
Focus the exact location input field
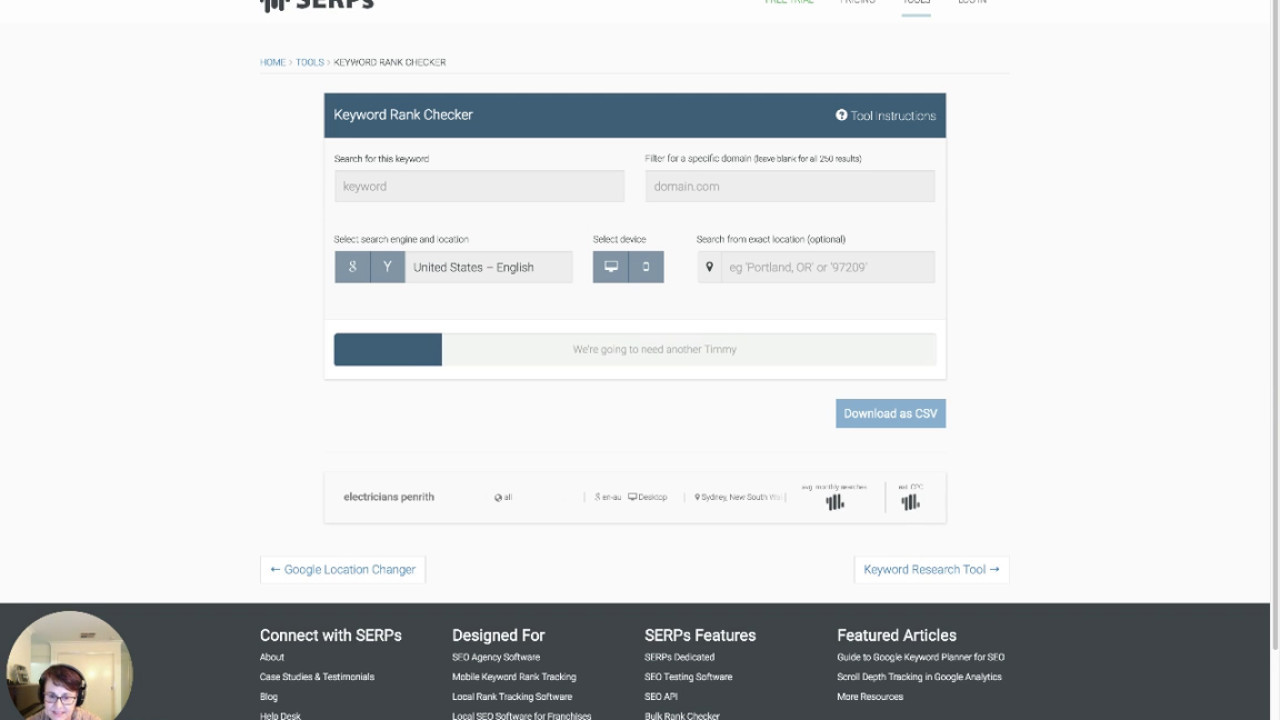828,267
